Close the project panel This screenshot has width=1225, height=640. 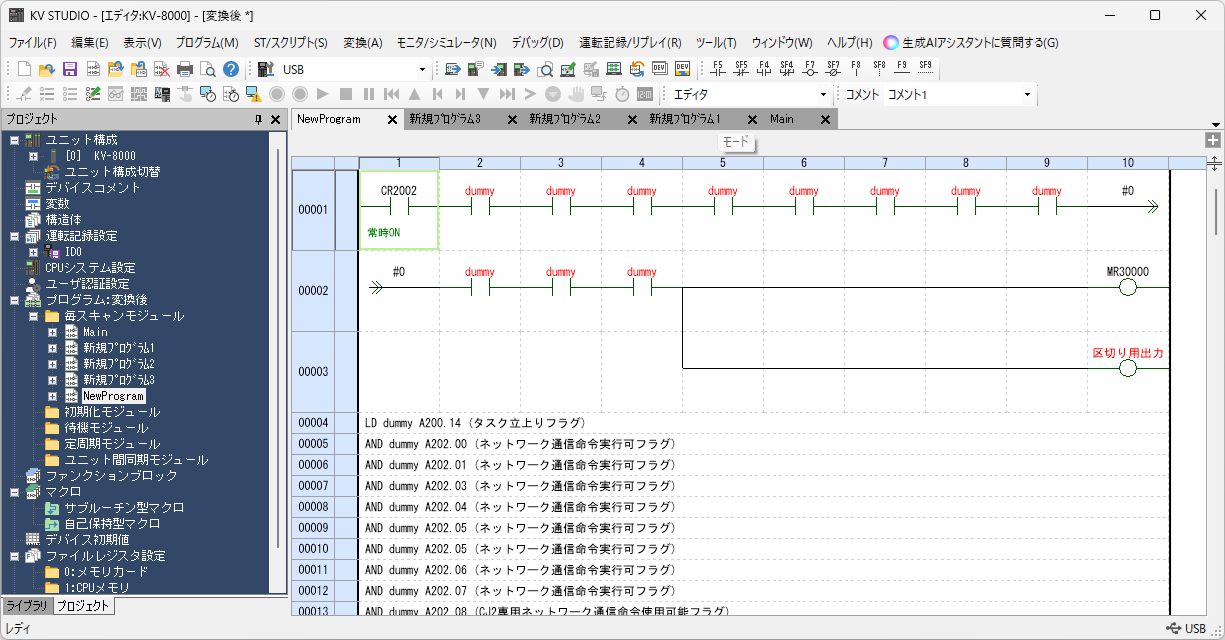(x=276, y=119)
